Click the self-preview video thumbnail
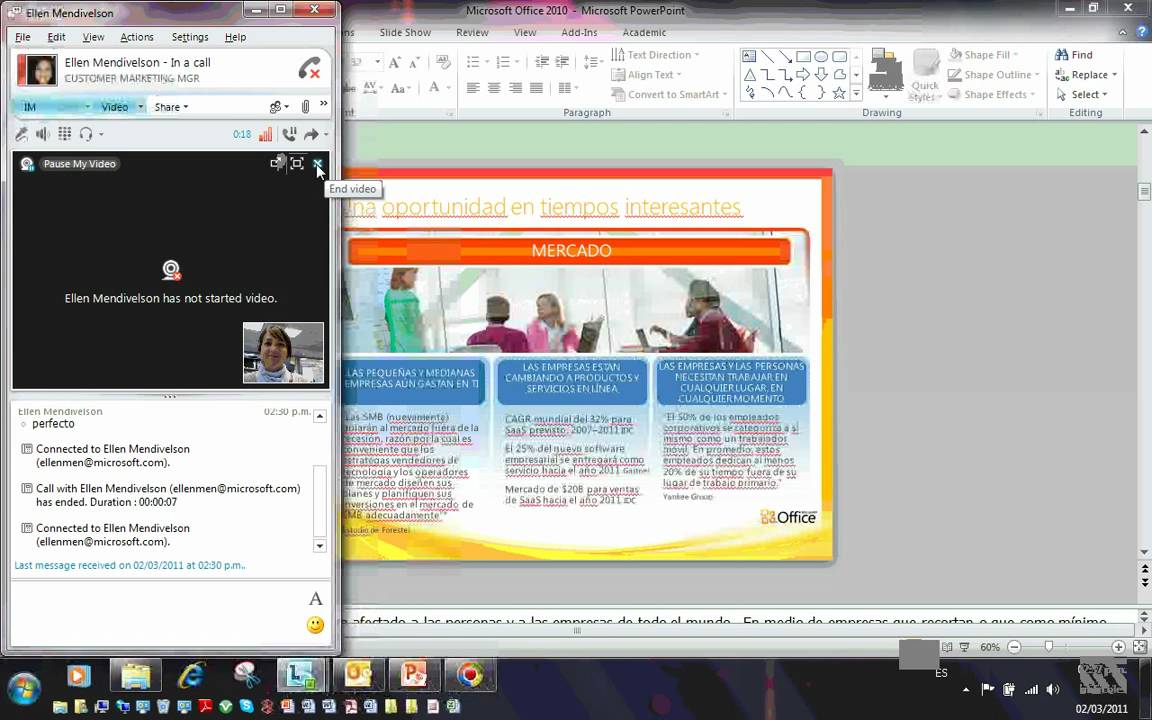 [x=284, y=353]
